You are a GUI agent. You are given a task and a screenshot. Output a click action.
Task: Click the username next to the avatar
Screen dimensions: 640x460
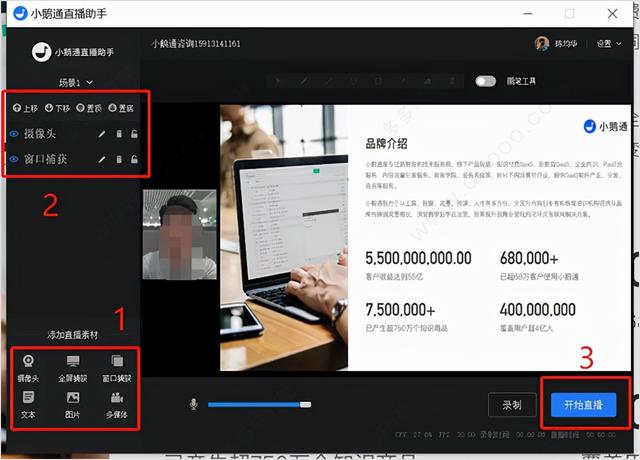(566, 44)
